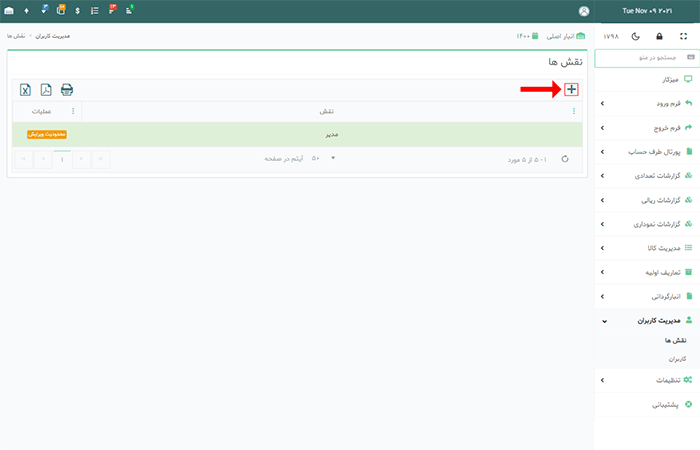Select page 1 in pager
The height and width of the screenshot is (450, 700).
(x=62, y=159)
